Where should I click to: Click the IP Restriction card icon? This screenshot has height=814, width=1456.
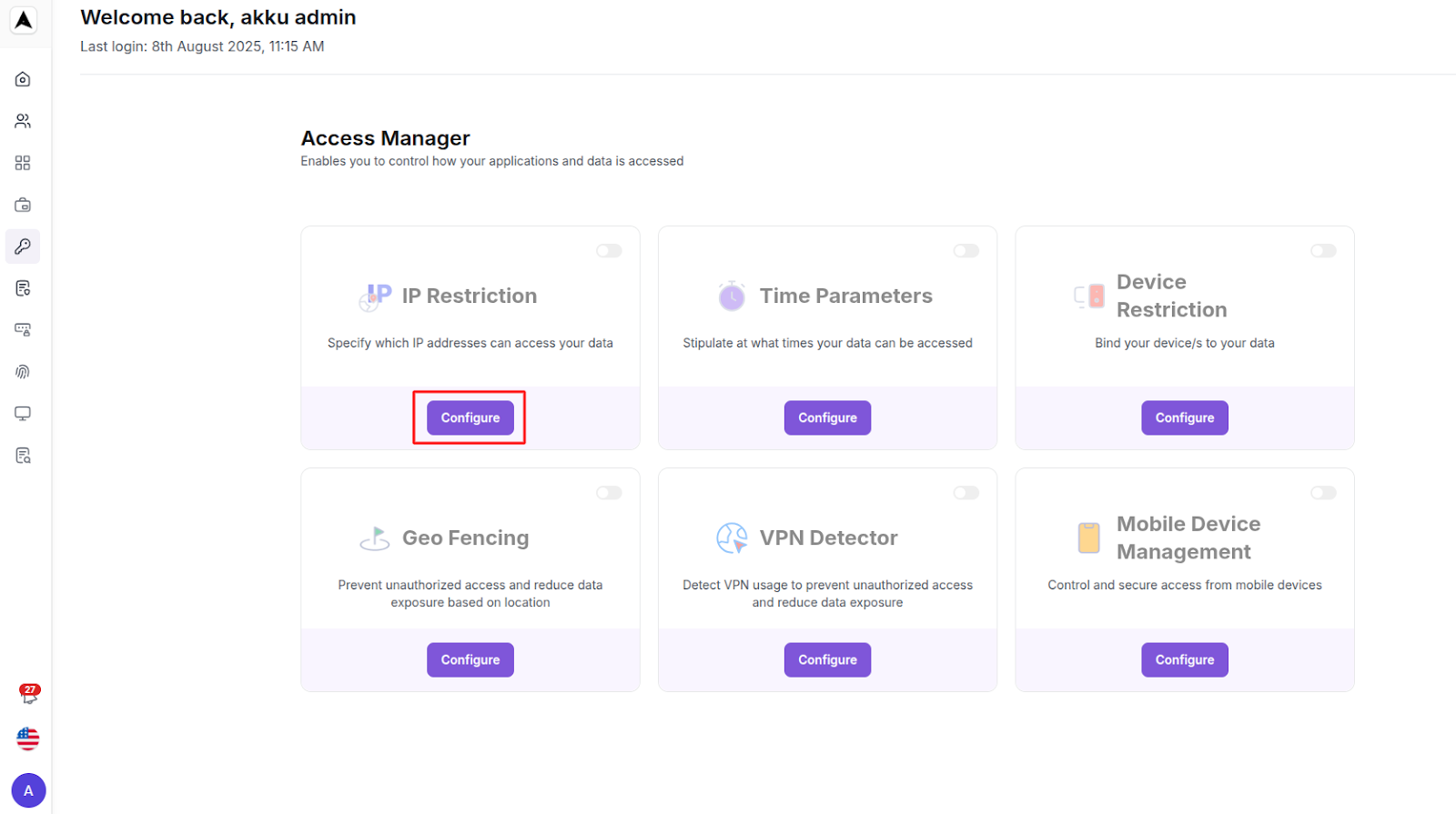tap(375, 296)
